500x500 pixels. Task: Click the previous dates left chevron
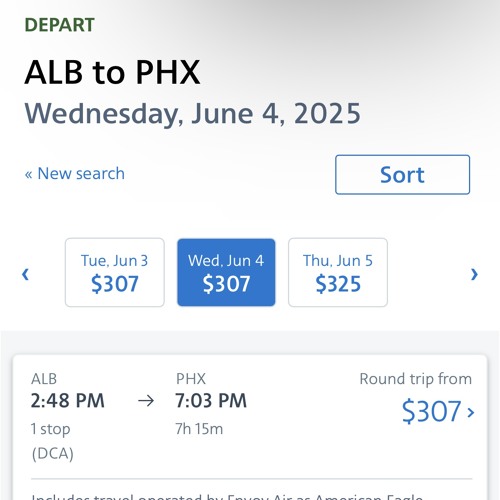tap(25, 274)
